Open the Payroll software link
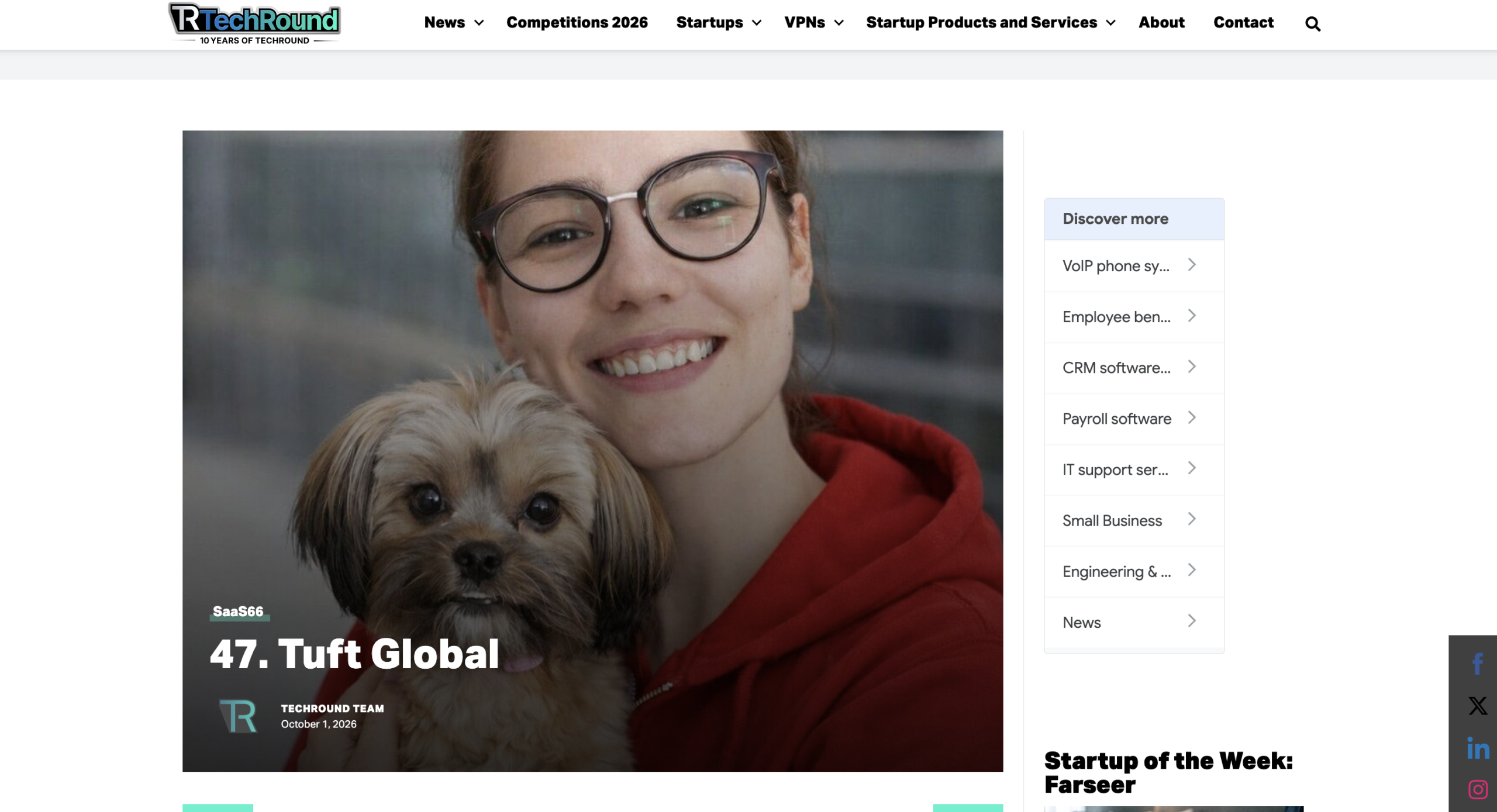Screen dimensions: 1497x812 click(1116, 419)
